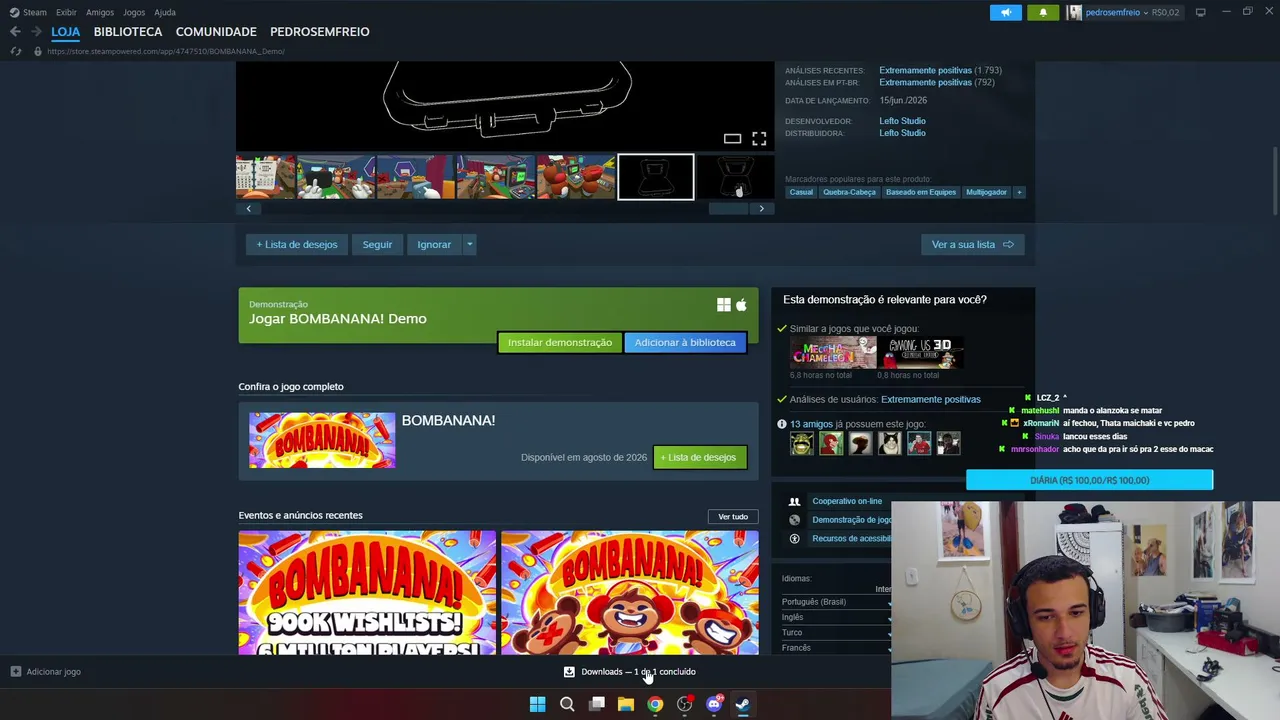Add full game BOMBANANA! to Lista de desejos
The height and width of the screenshot is (720, 1280).
[700, 458]
